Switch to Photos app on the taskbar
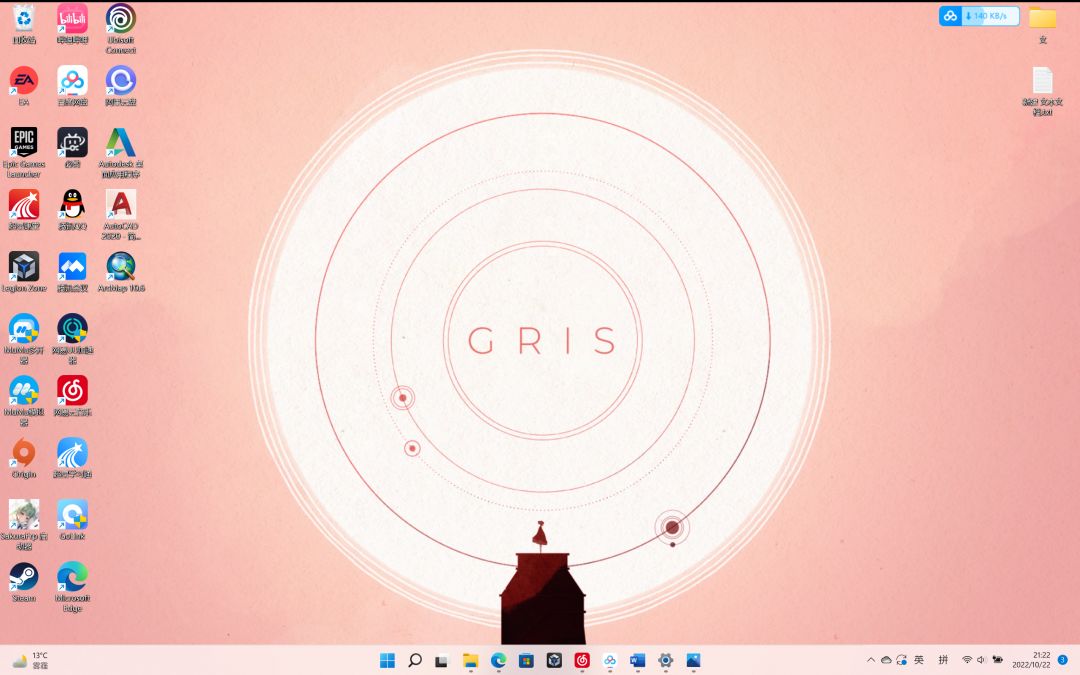The width and height of the screenshot is (1080, 675). [x=693, y=661]
